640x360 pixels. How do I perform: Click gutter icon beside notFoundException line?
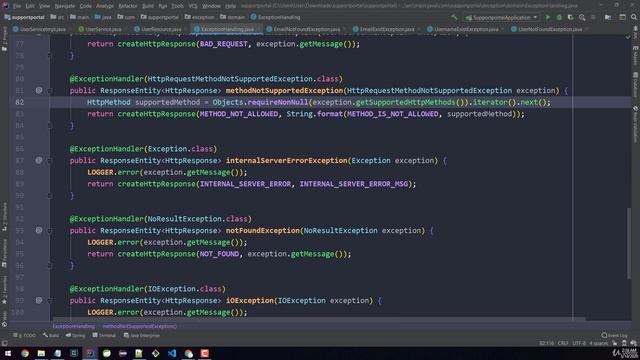tap(39, 230)
